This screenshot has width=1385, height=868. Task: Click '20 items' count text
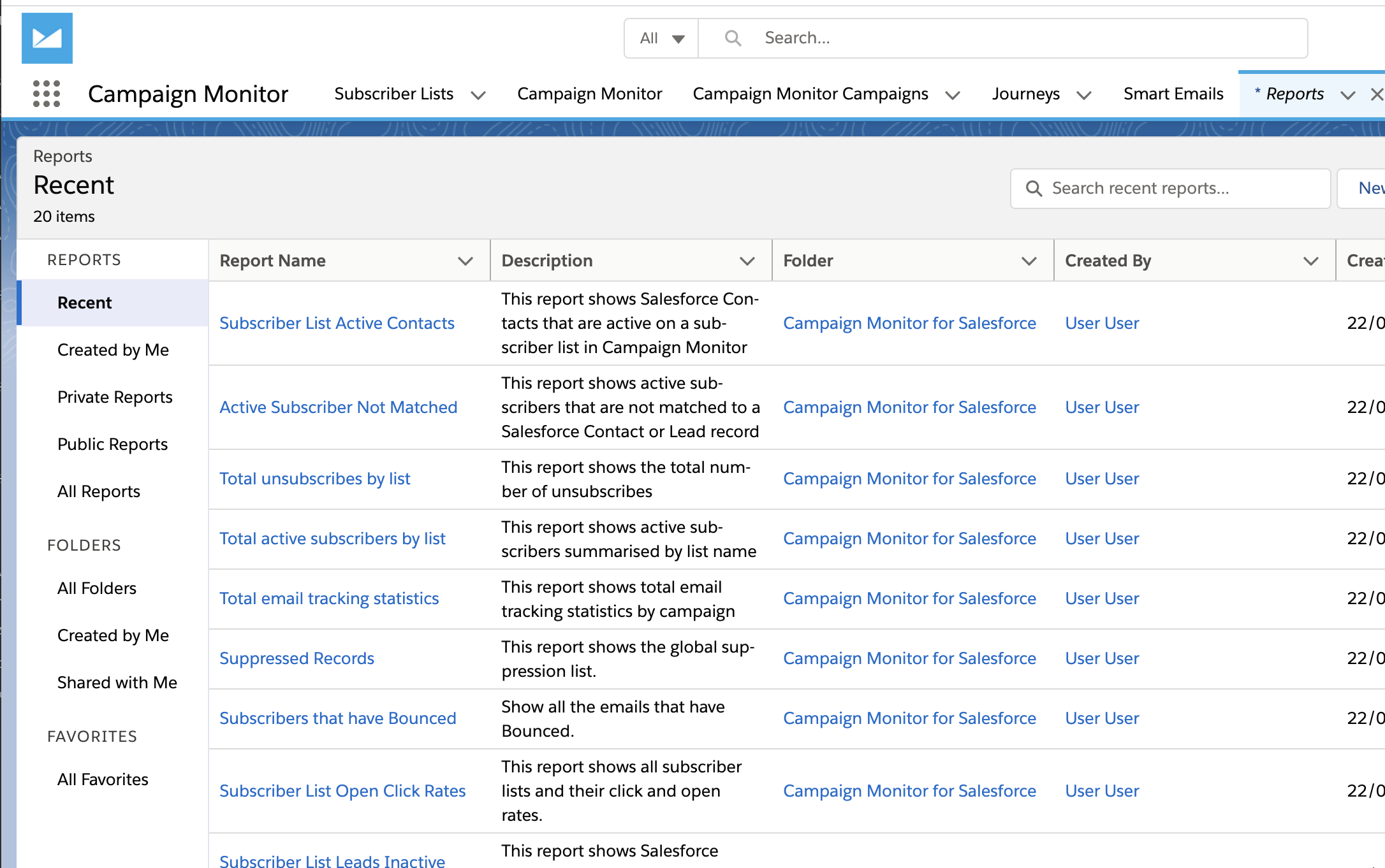[x=64, y=217]
